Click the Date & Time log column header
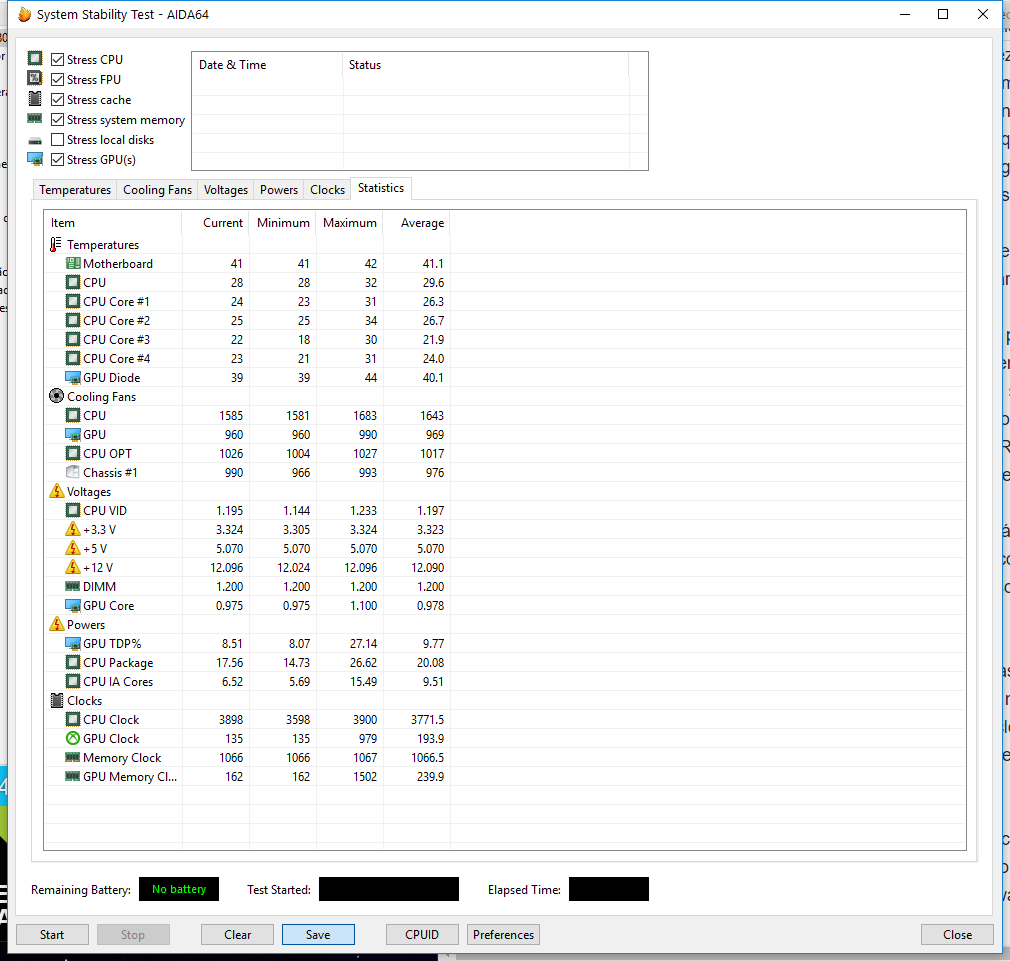 [267, 65]
